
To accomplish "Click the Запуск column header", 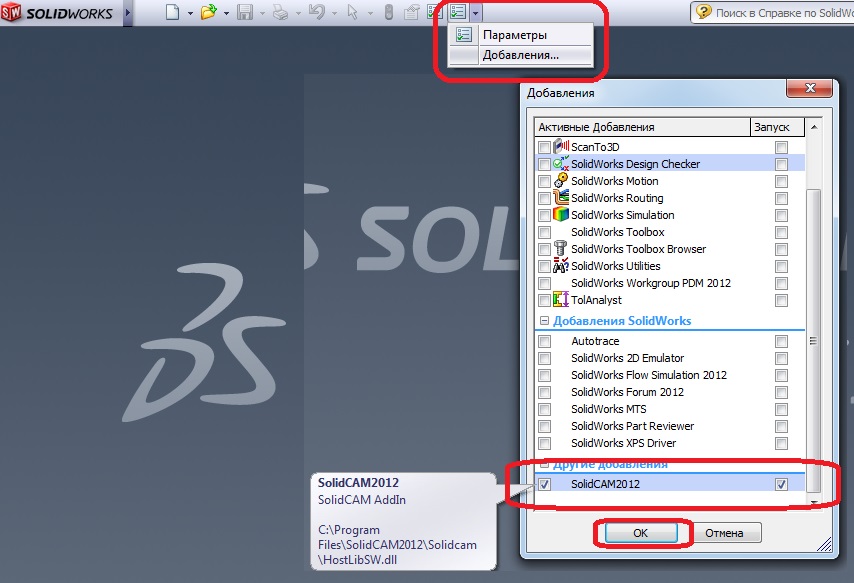I will [x=777, y=127].
